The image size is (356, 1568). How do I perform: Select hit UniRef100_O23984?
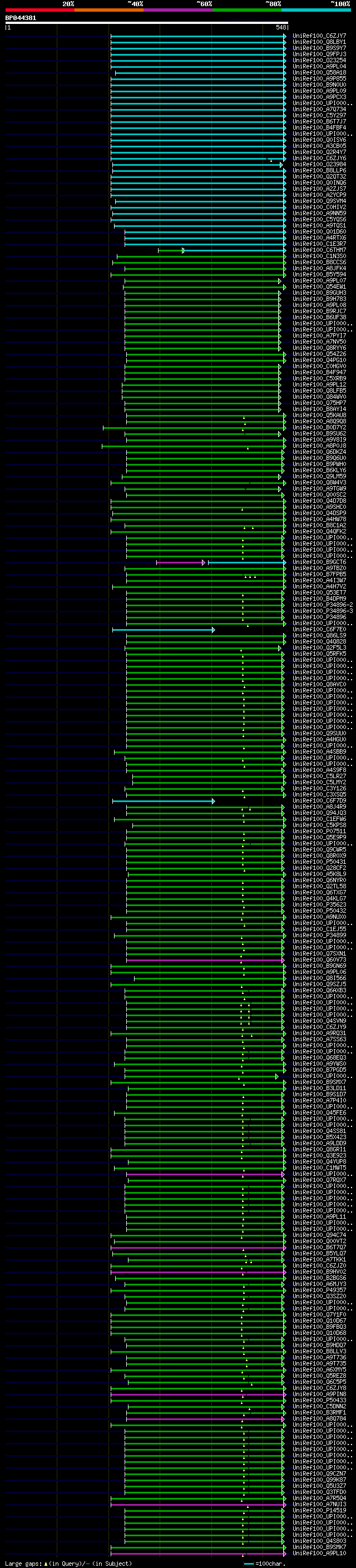[319, 164]
